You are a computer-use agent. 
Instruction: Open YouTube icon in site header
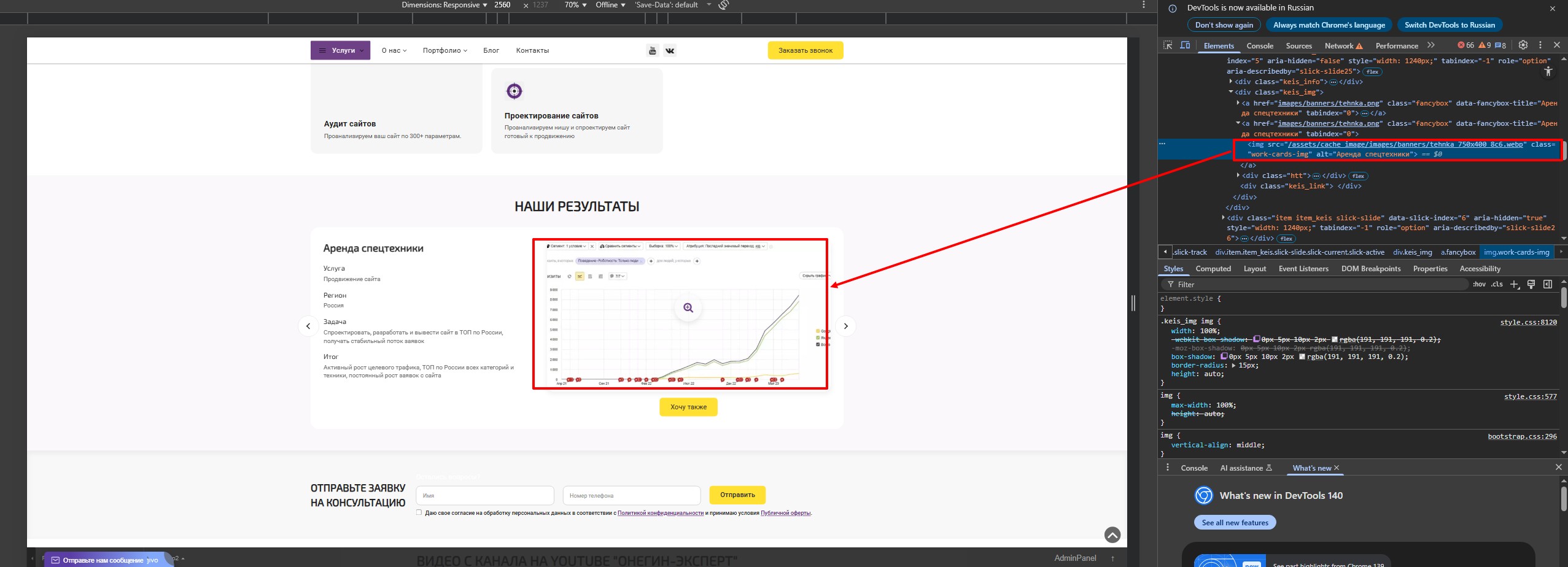coord(653,51)
